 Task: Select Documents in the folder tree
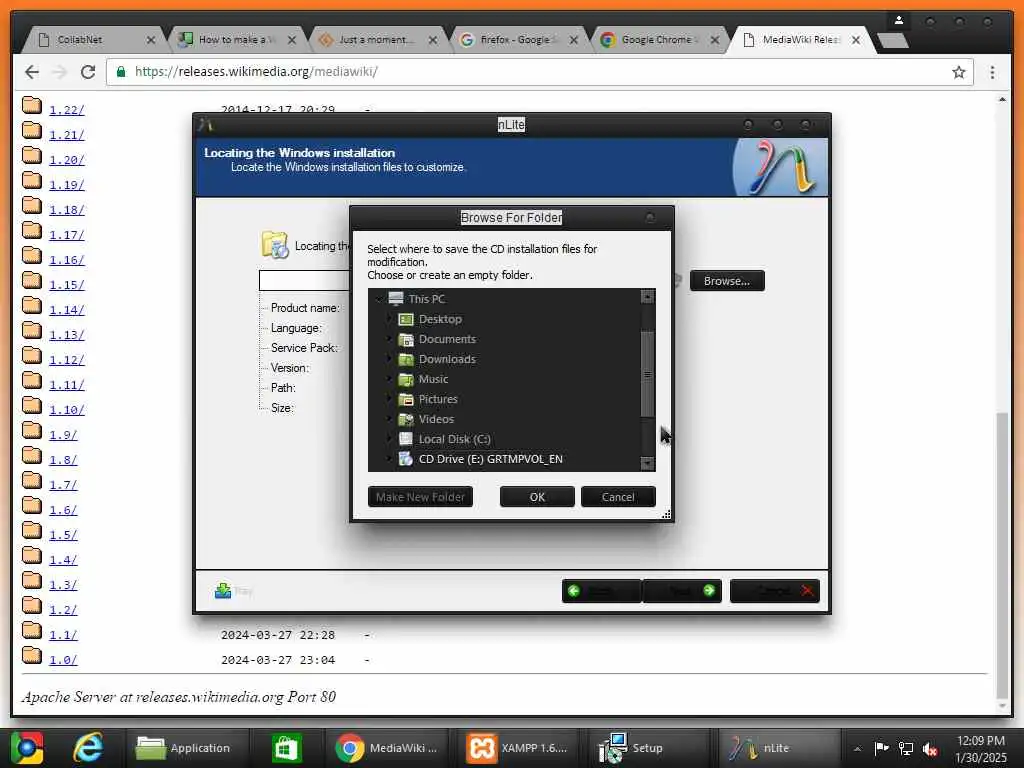(x=447, y=339)
